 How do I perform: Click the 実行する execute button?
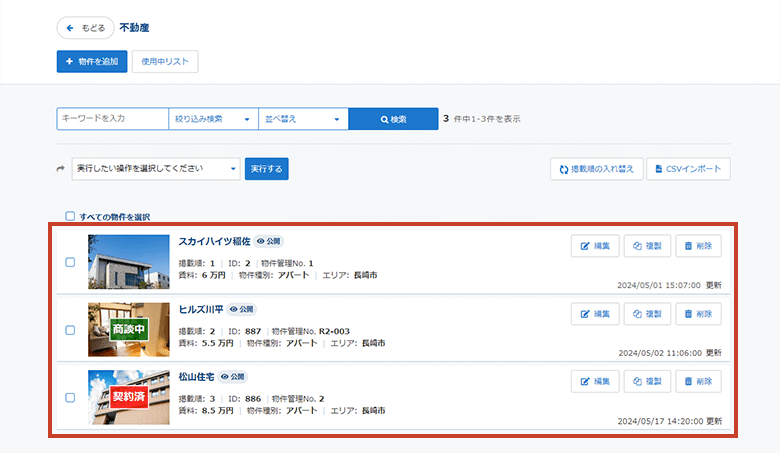[x=266, y=169]
